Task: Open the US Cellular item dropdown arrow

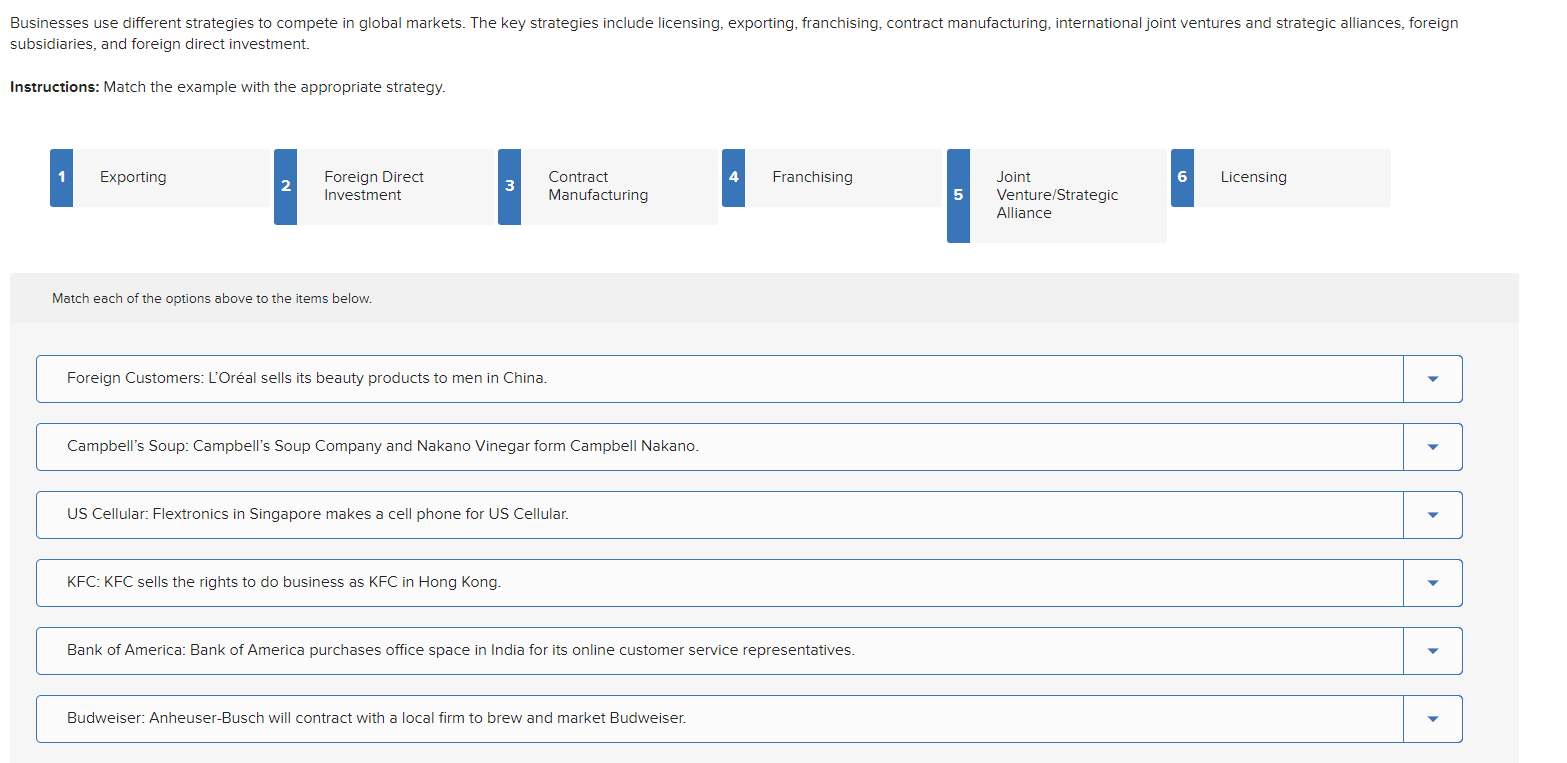Action: (1432, 515)
